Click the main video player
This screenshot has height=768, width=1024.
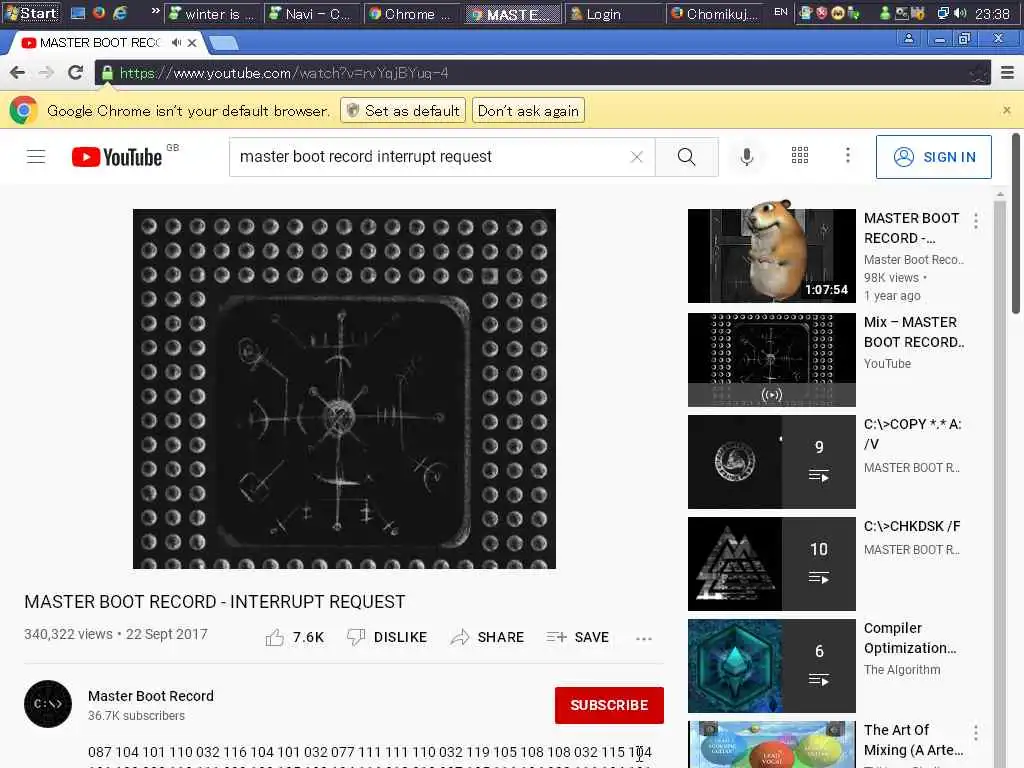pyautogui.click(x=344, y=389)
